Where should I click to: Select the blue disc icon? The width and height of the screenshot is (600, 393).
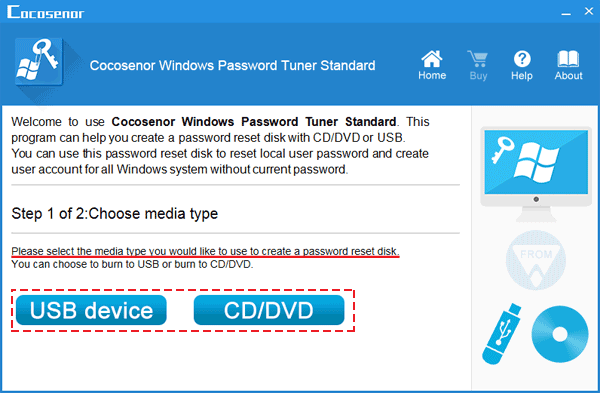[x=560, y=334]
